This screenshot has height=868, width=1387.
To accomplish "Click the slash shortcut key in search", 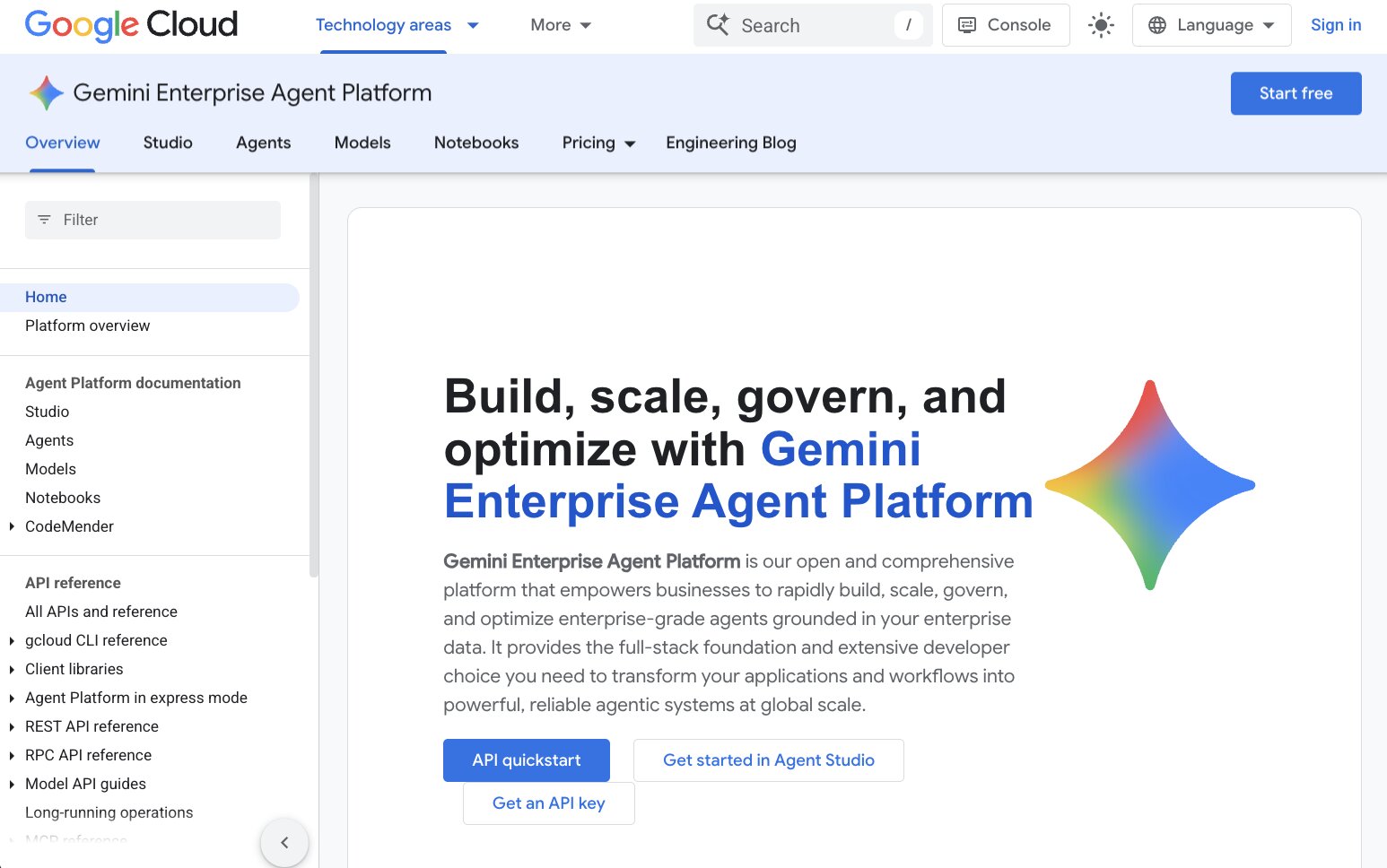I will [908, 25].
